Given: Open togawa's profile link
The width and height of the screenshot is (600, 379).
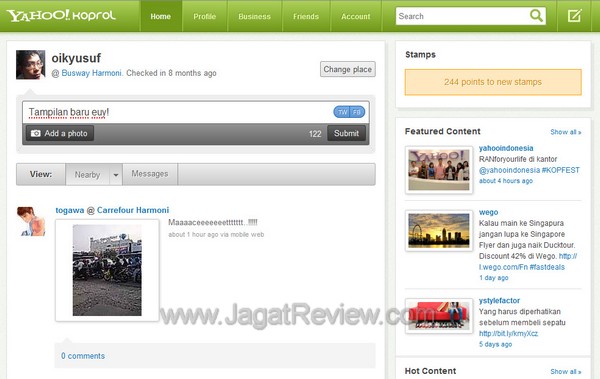Looking at the screenshot, I should click(70, 210).
